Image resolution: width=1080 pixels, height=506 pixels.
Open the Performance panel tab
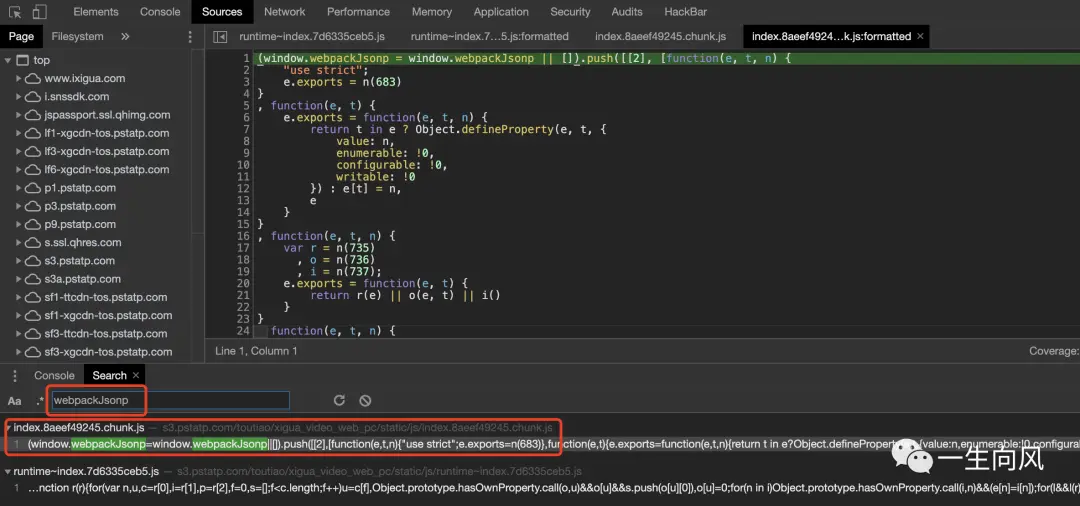[x=358, y=12]
